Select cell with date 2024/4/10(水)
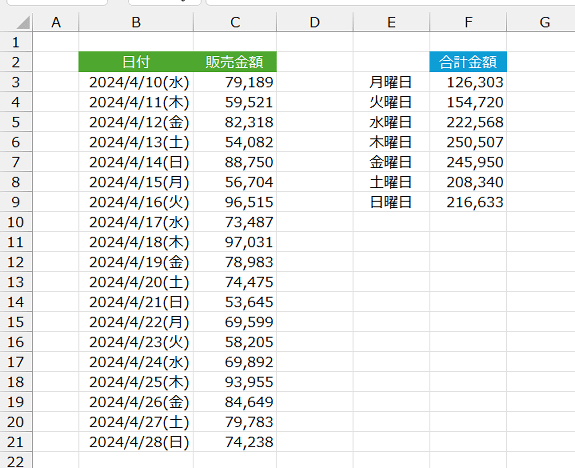 click(136, 82)
